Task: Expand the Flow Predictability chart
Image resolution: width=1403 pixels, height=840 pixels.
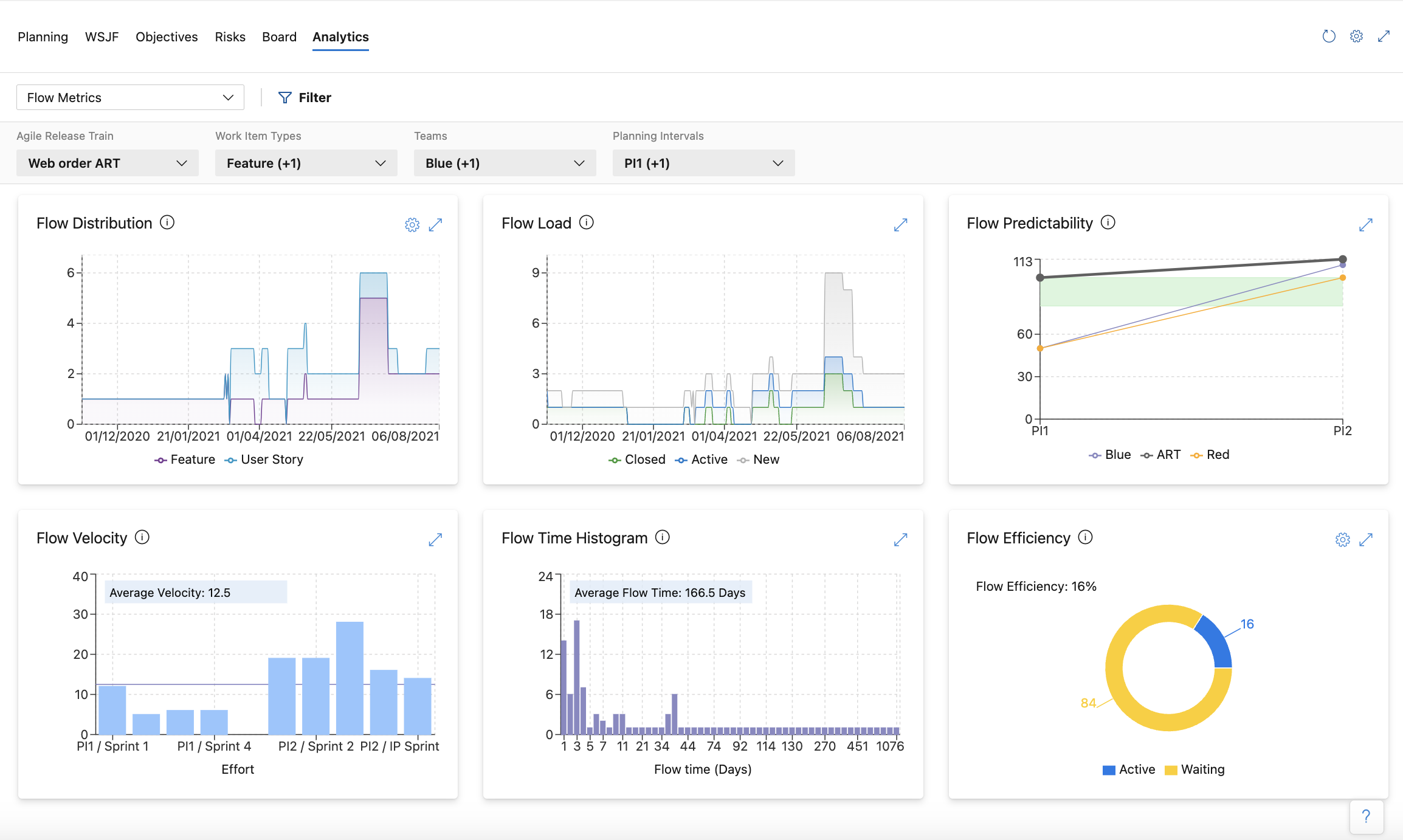Action: pyautogui.click(x=1366, y=225)
